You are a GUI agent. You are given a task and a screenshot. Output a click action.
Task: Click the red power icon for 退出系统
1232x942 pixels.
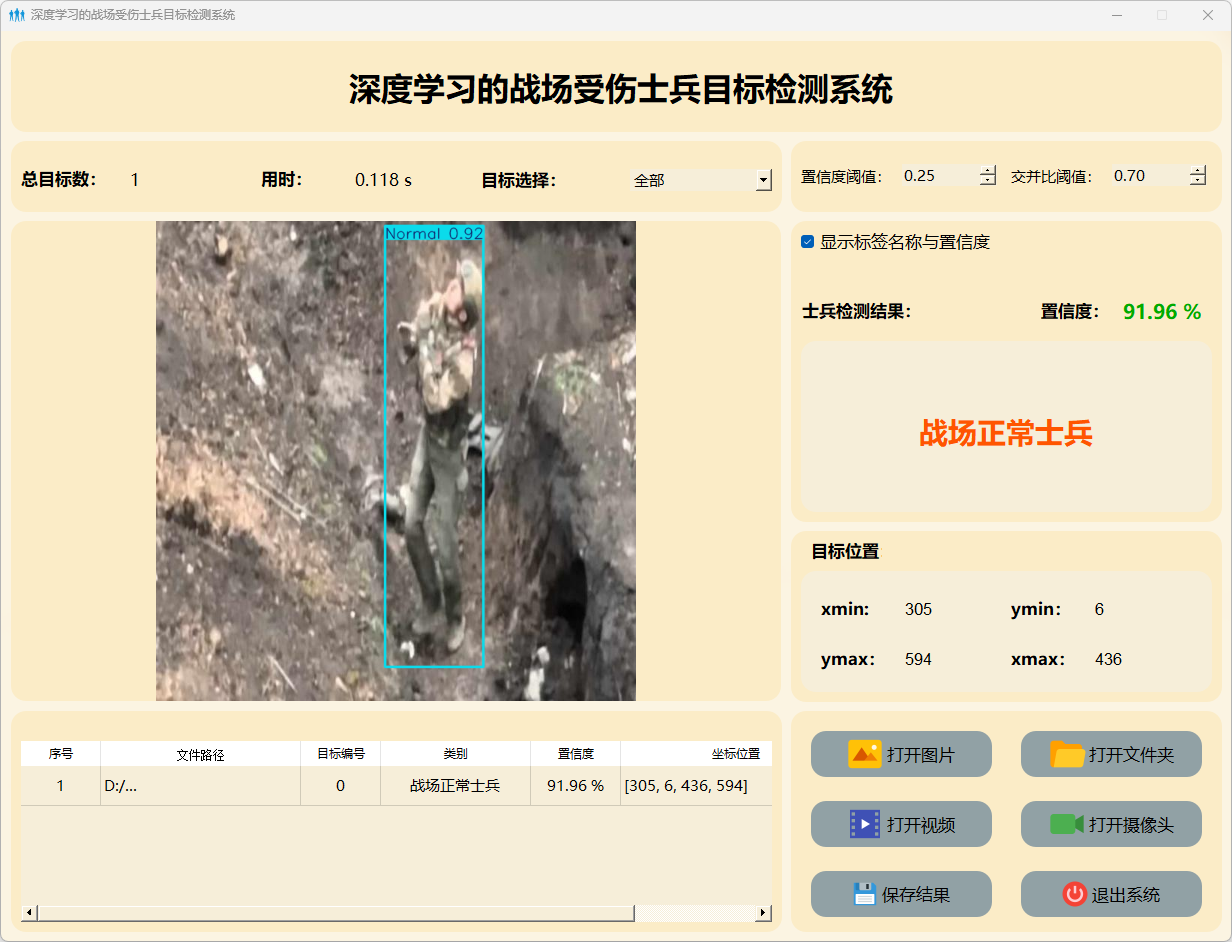coord(1074,894)
